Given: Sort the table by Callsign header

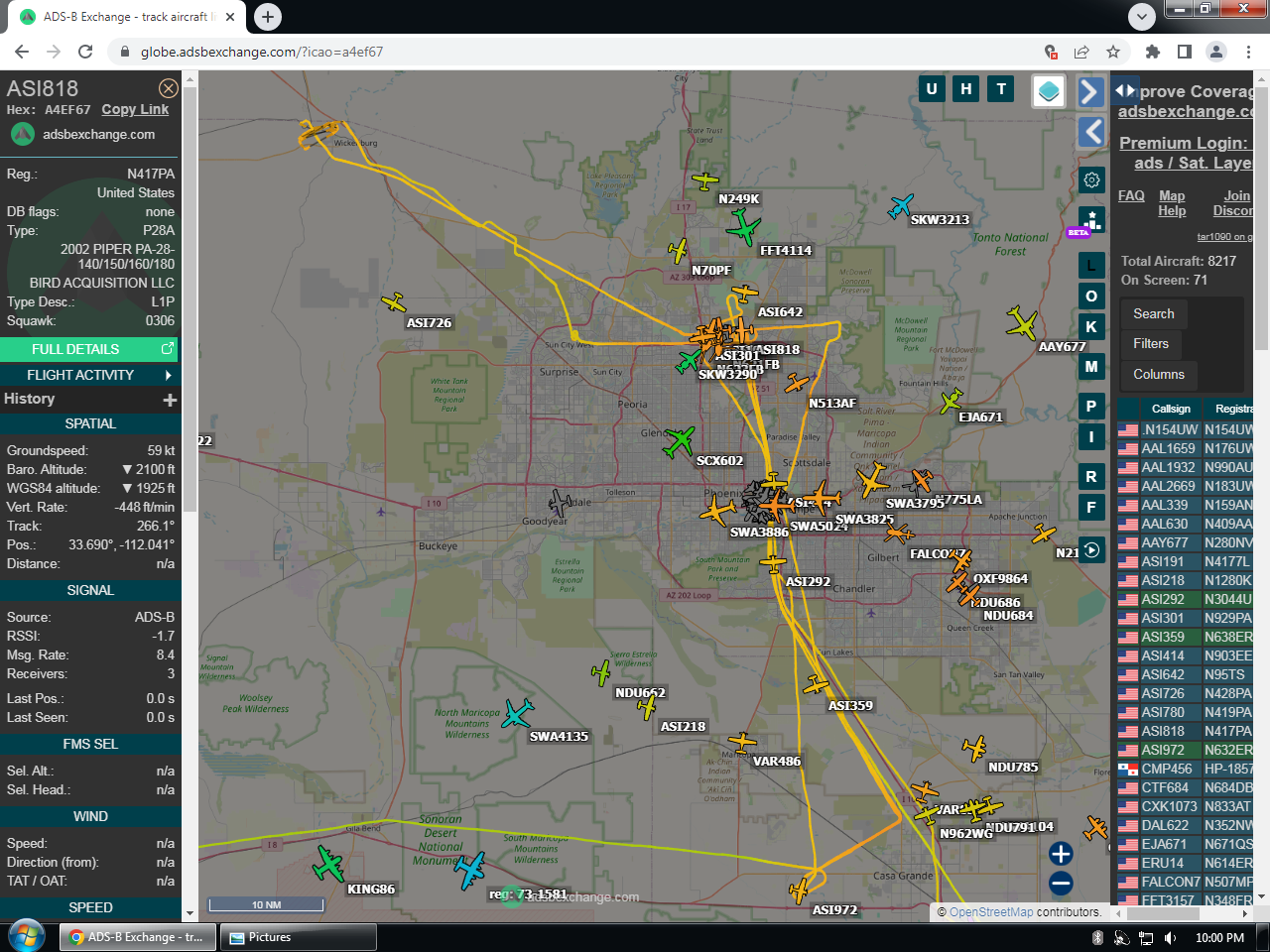Looking at the screenshot, I should coord(1171,409).
